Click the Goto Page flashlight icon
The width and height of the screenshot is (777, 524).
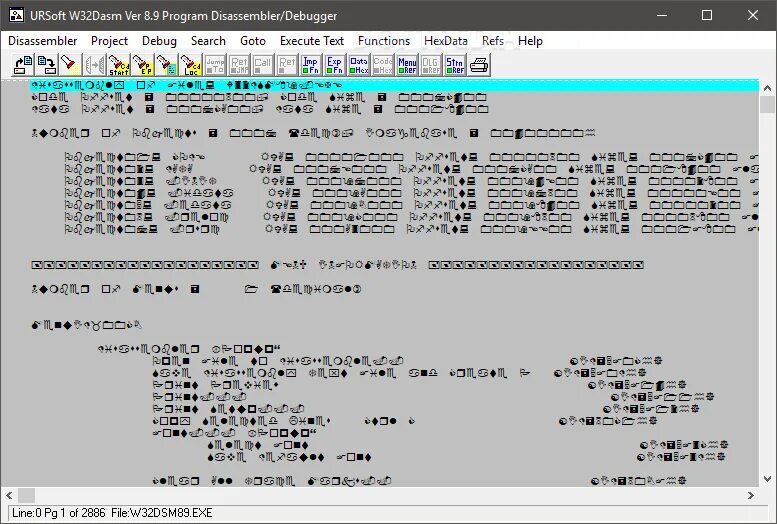pyautogui.click(x=167, y=65)
